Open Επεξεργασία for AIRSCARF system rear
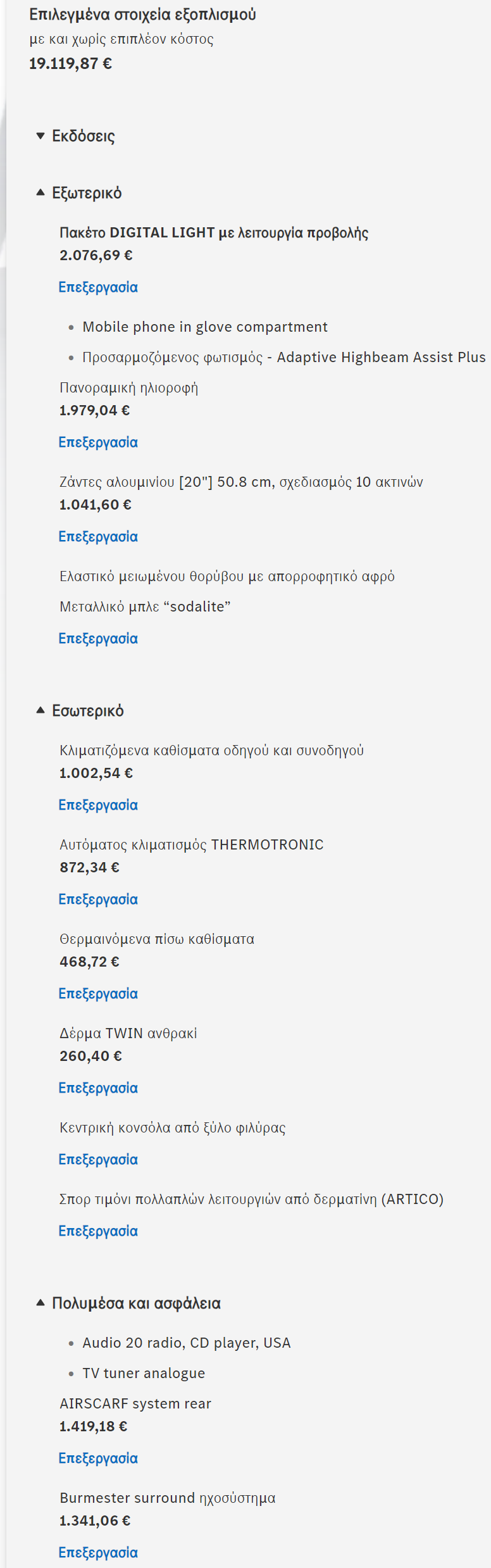The height and width of the screenshot is (1568, 491). 98,1458
